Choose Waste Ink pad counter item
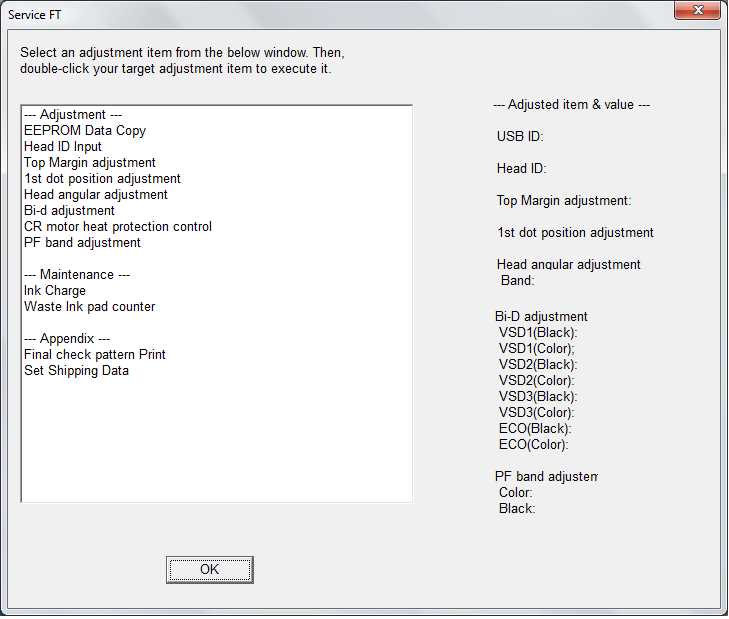Viewport: 729px width, 619px height. [90, 306]
